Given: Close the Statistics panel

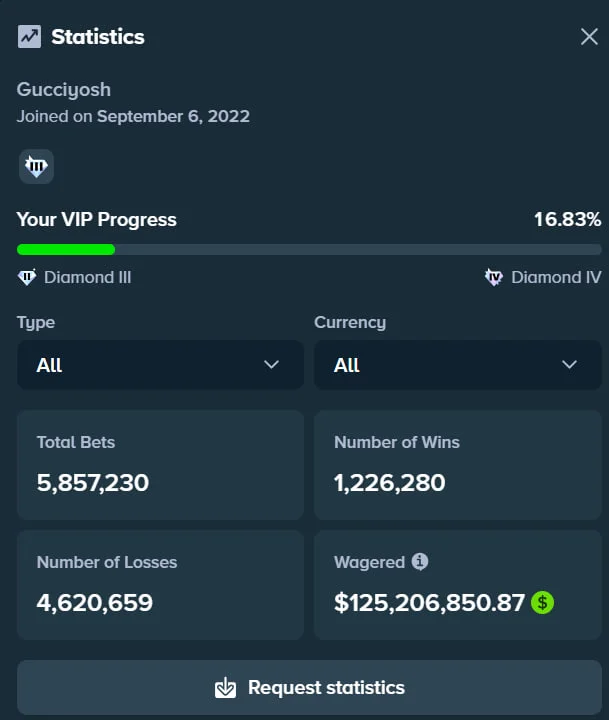Looking at the screenshot, I should click(589, 37).
